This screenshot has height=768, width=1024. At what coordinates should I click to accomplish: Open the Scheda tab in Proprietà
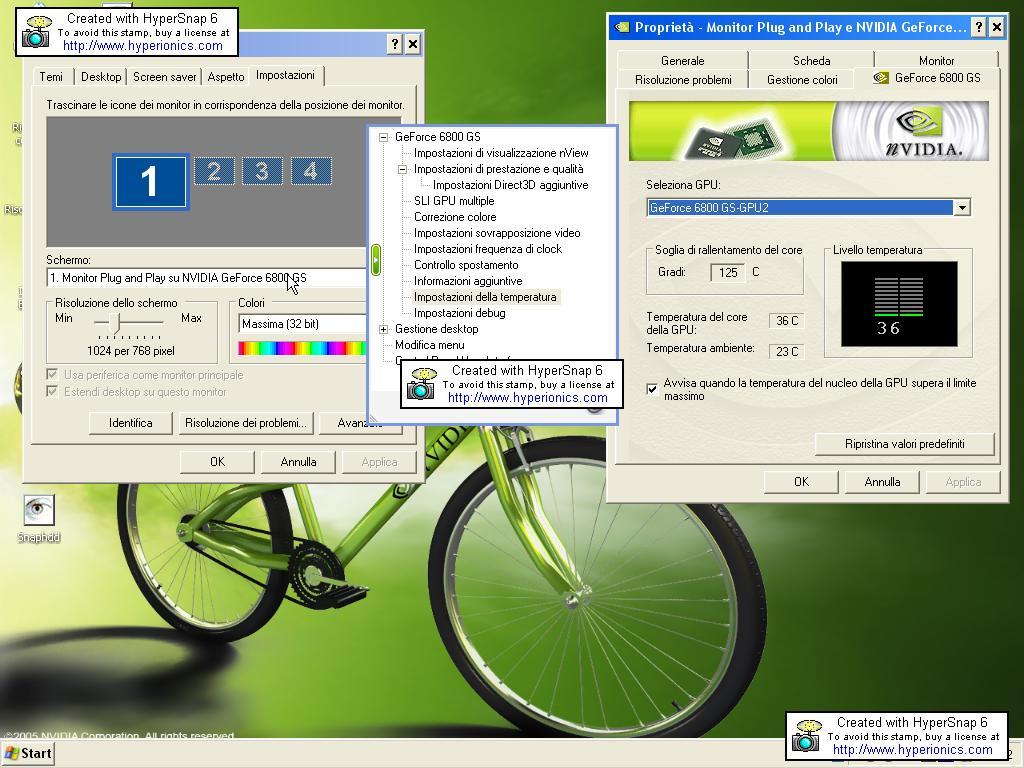[x=812, y=61]
